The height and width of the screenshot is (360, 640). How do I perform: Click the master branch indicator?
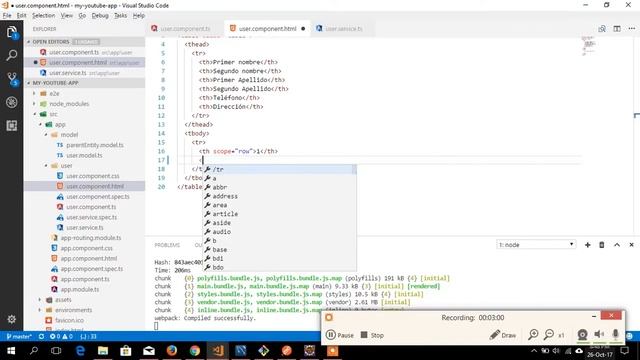point(19,336)
